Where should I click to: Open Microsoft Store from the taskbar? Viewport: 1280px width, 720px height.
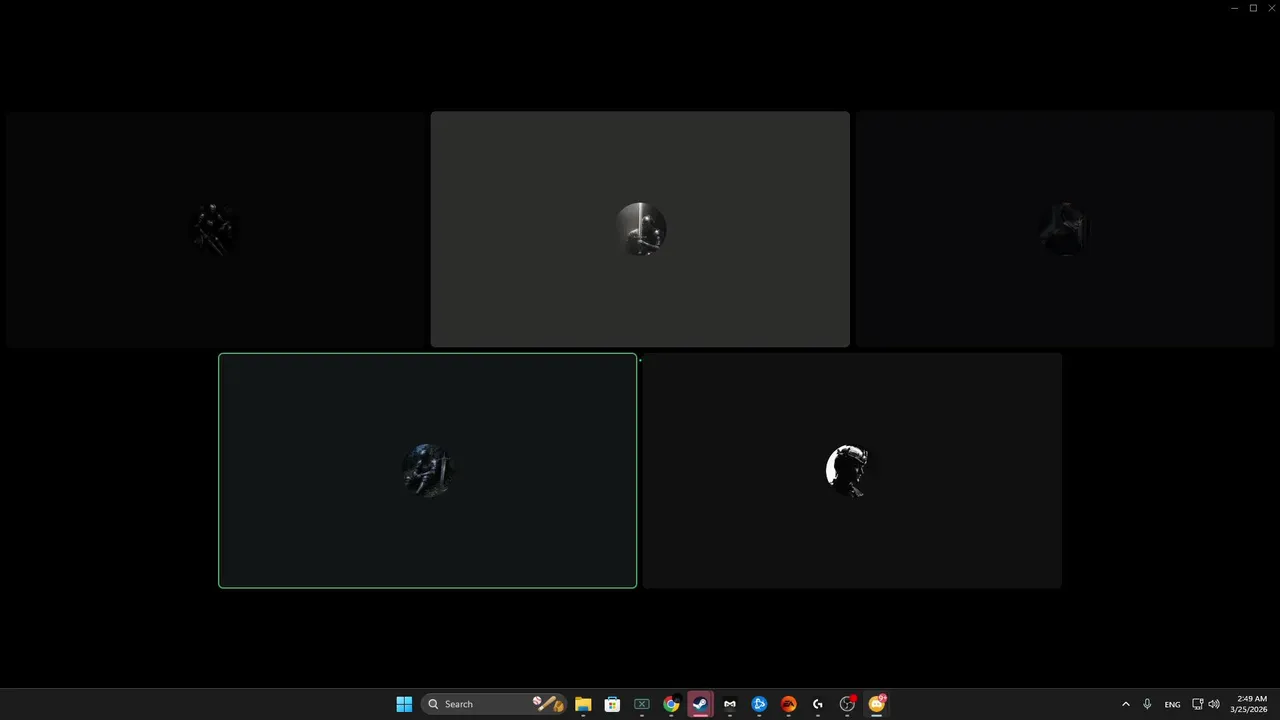point(612,704)
